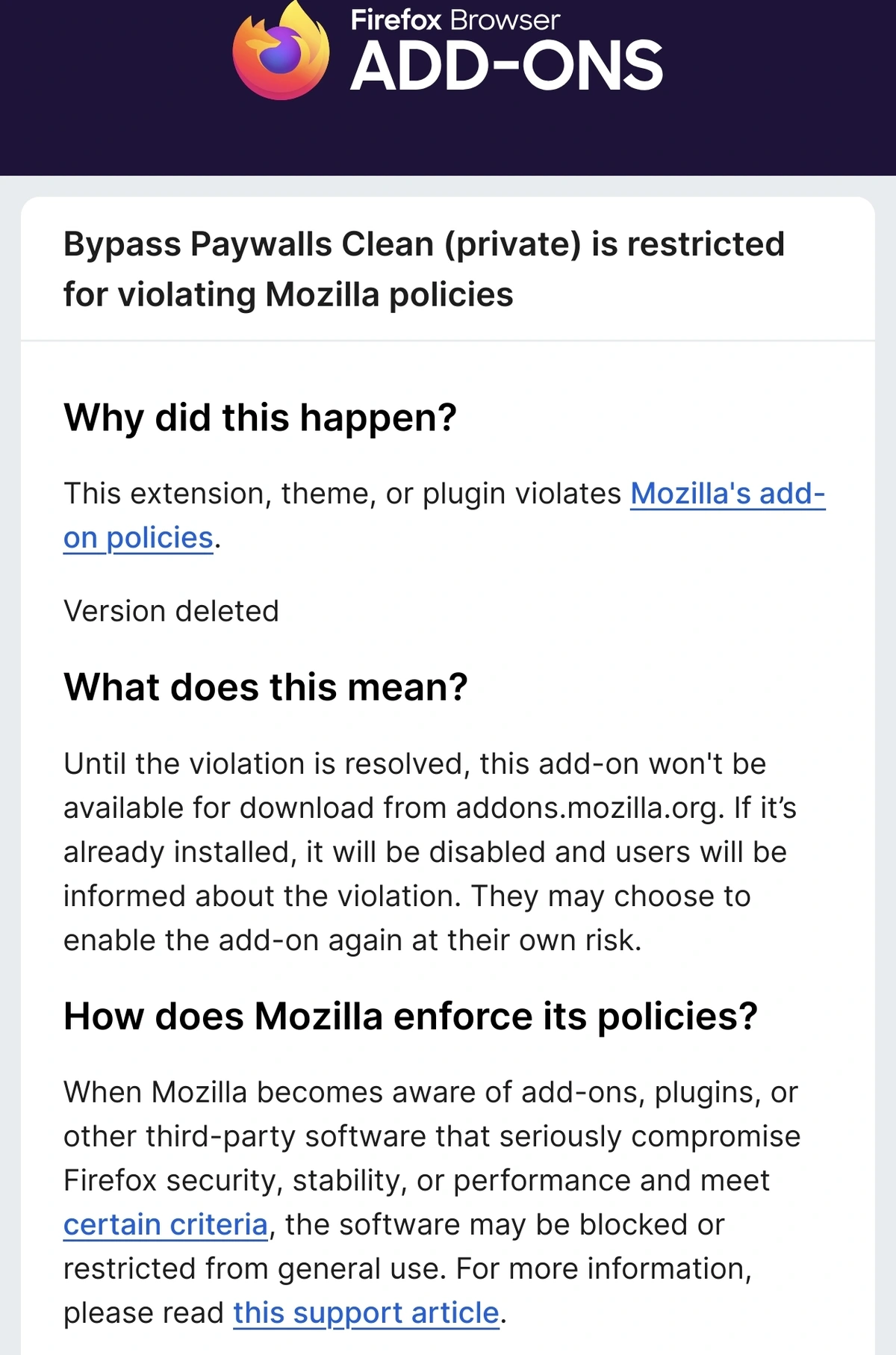
Task: Click the "Firefox Browser" header text
Action: coord(455,20)
